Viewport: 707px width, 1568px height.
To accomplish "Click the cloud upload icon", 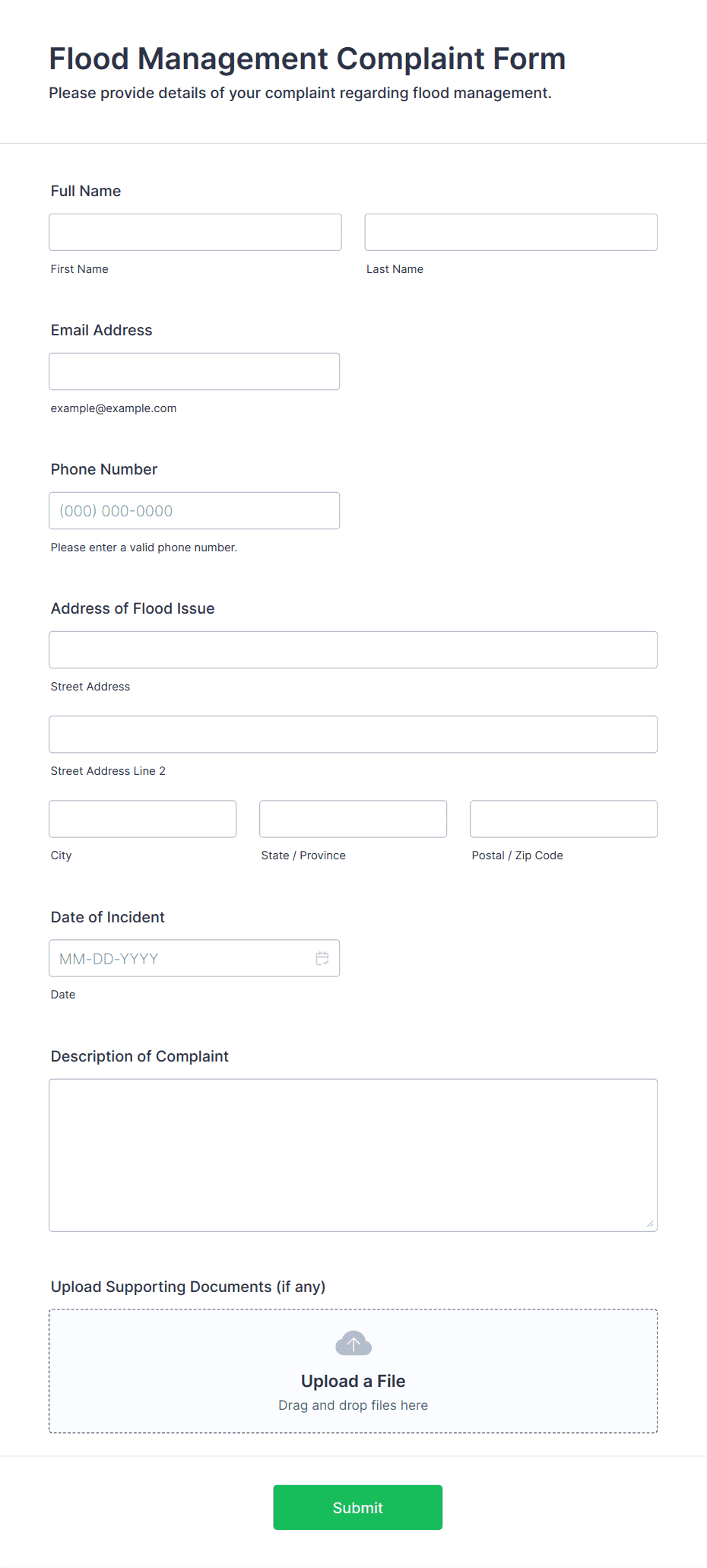I will click(353, 1344).
